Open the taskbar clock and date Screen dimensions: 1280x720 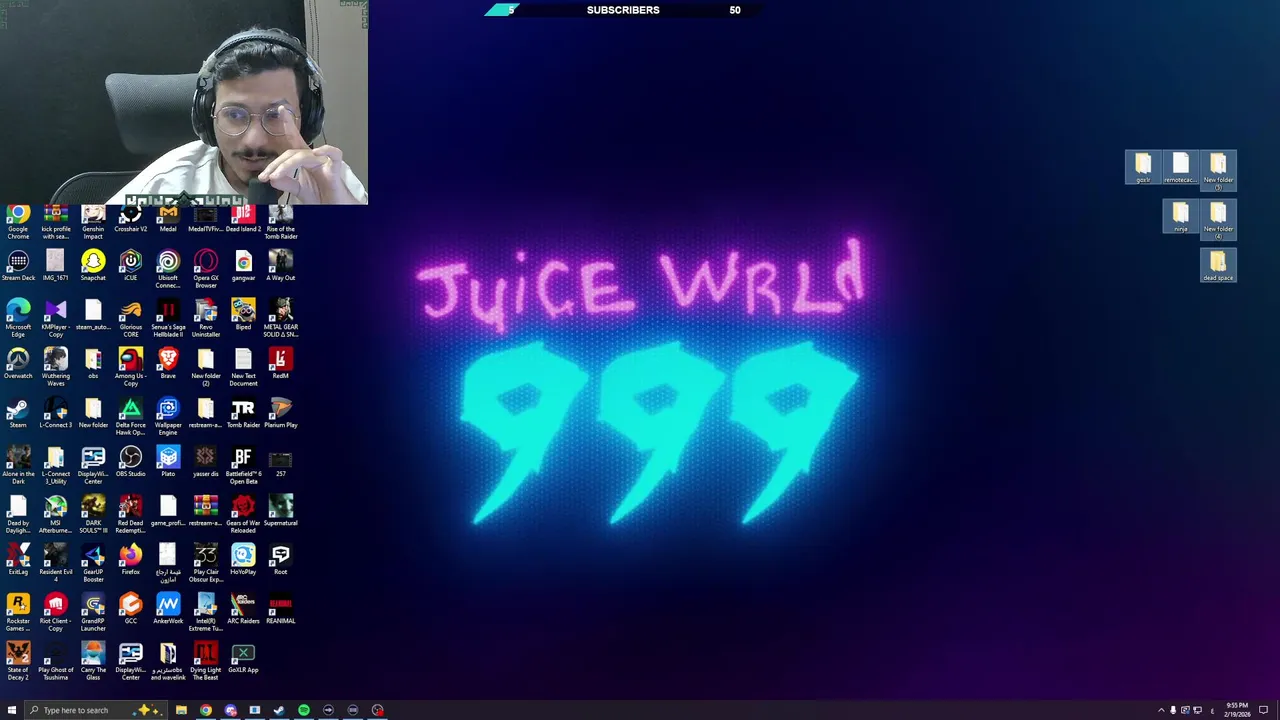[1237, 710]
